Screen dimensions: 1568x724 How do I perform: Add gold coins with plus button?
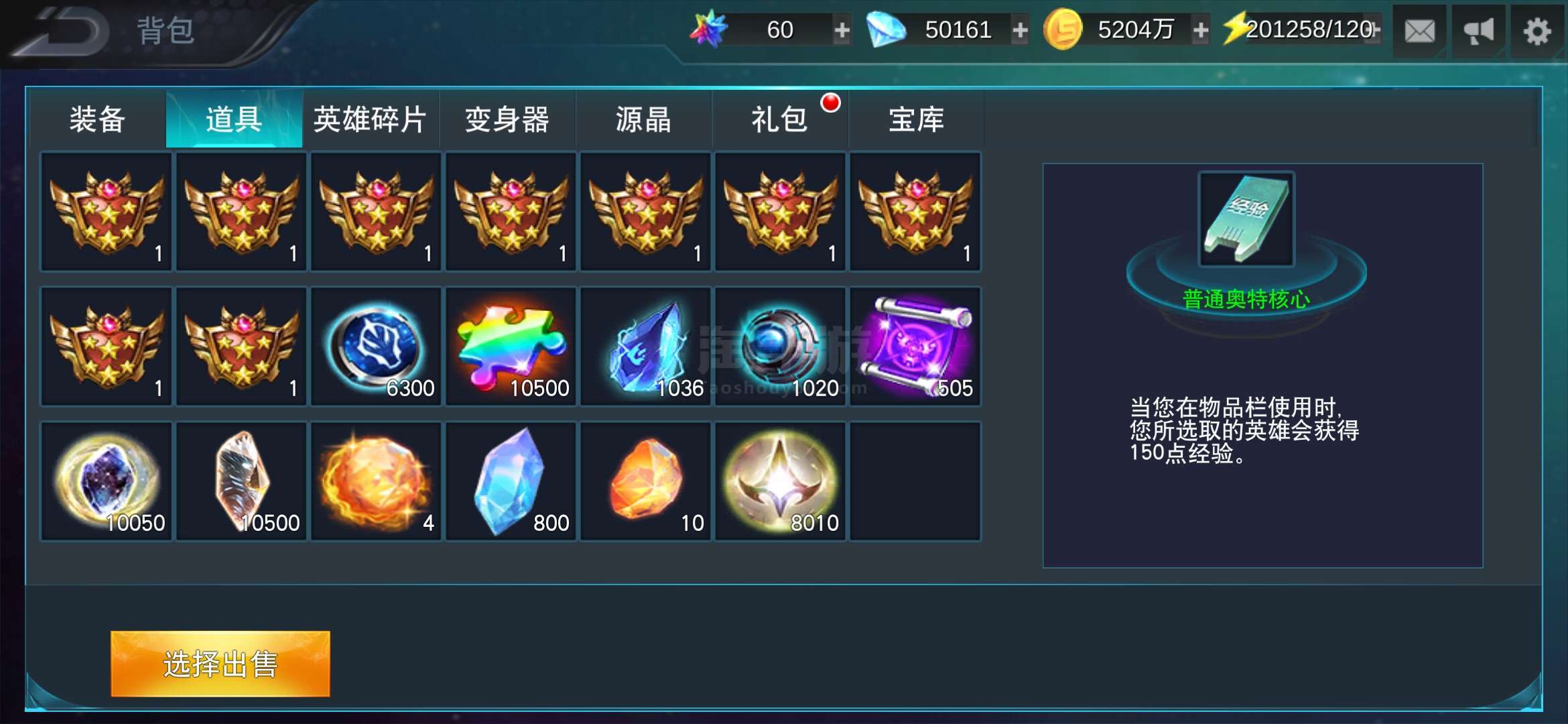click(1201, 30)
